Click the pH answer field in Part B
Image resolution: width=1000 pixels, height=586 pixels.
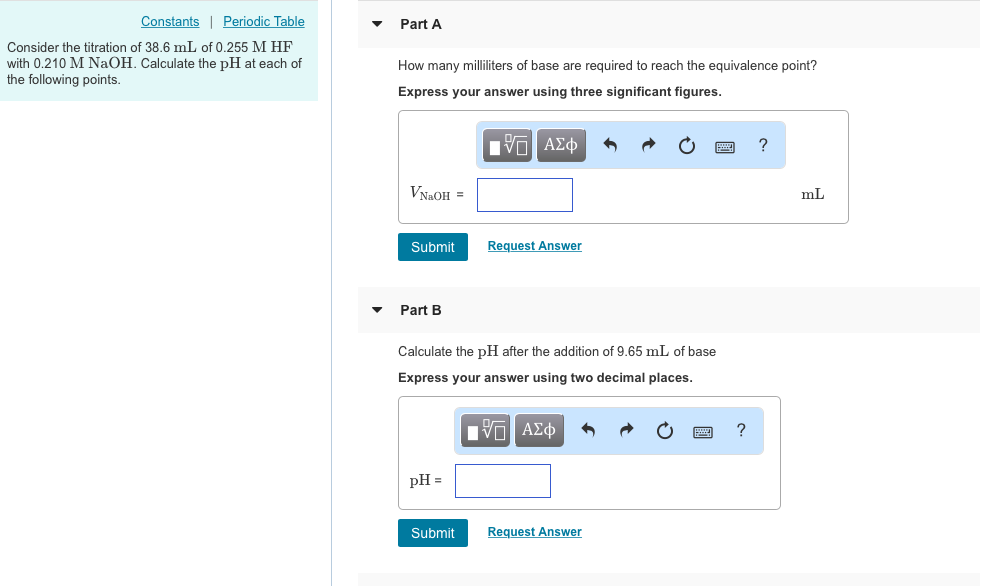tap(502, 480)
